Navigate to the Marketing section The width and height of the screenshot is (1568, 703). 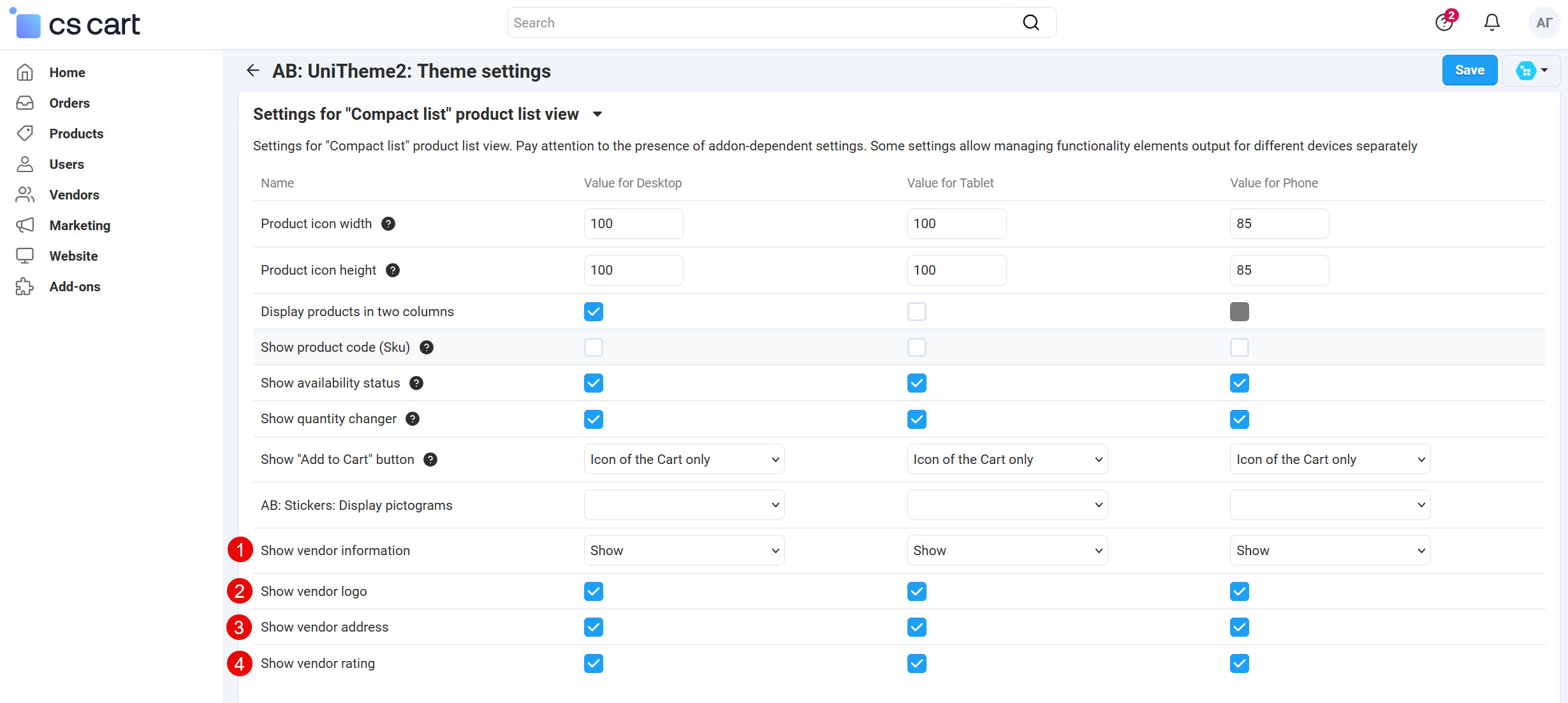[x=80, y=225]
